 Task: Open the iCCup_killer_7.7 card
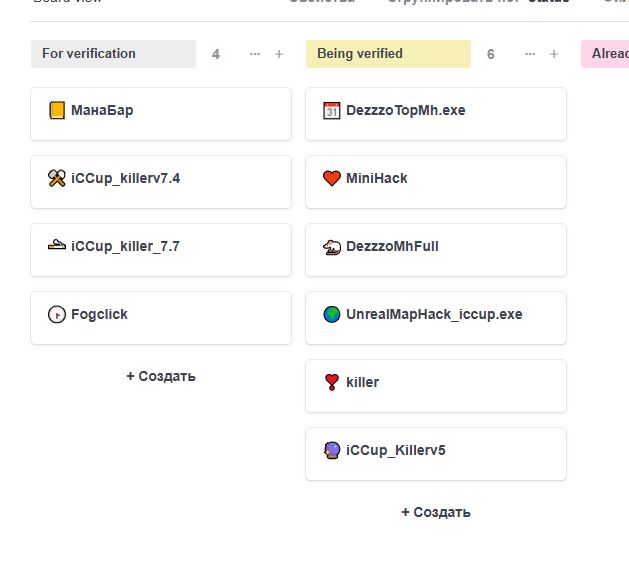[161, 250]
